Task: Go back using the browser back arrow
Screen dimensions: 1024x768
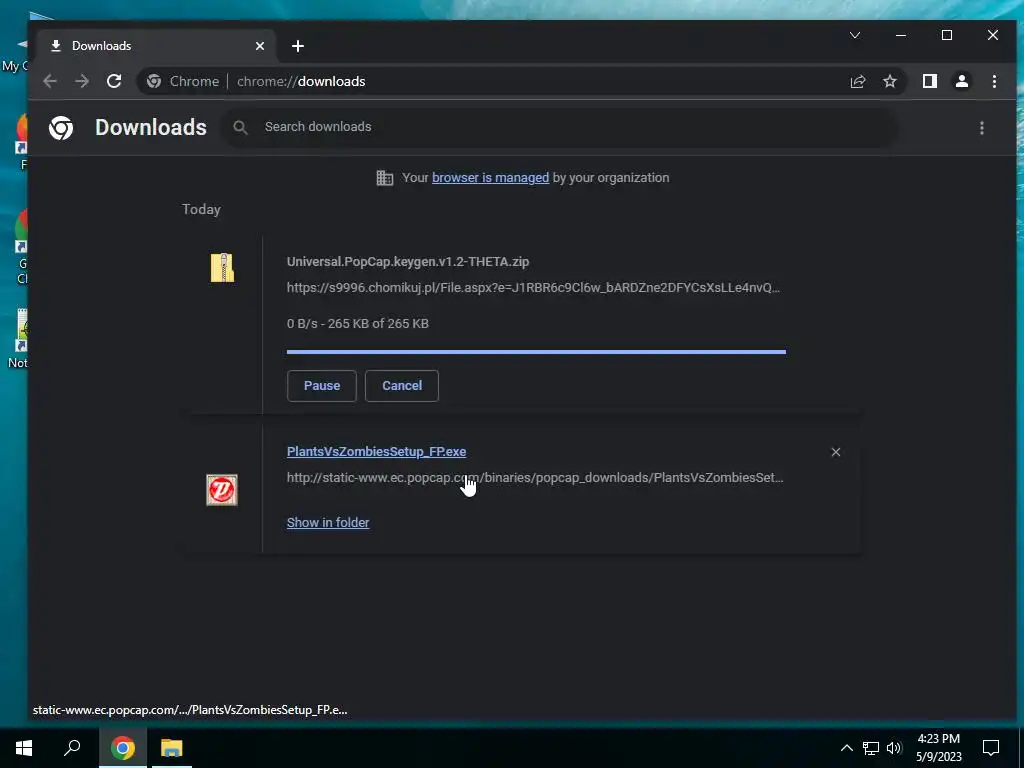Action: (50, 82)
